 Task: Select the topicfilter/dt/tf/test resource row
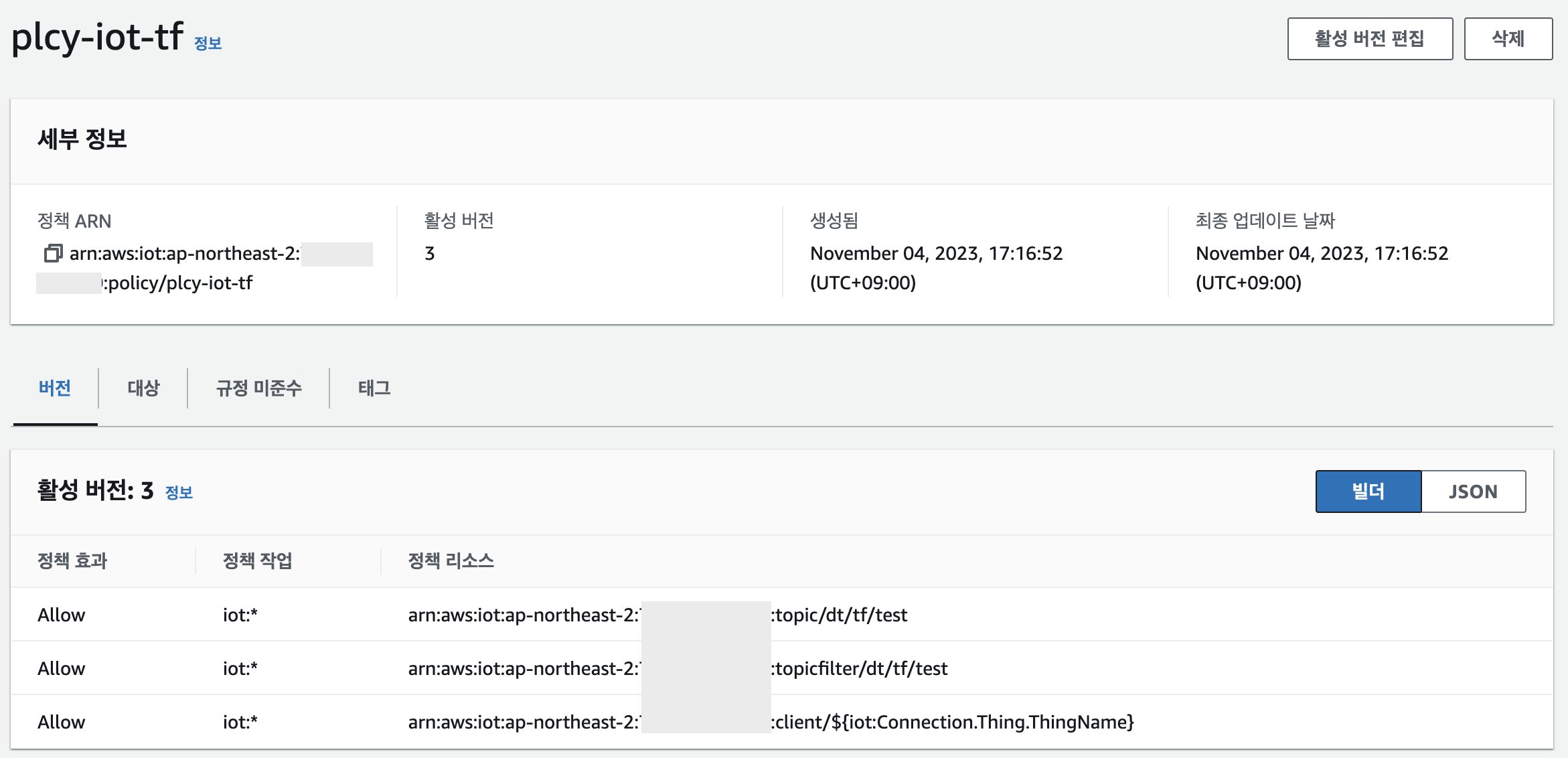[x=860, y=668]
